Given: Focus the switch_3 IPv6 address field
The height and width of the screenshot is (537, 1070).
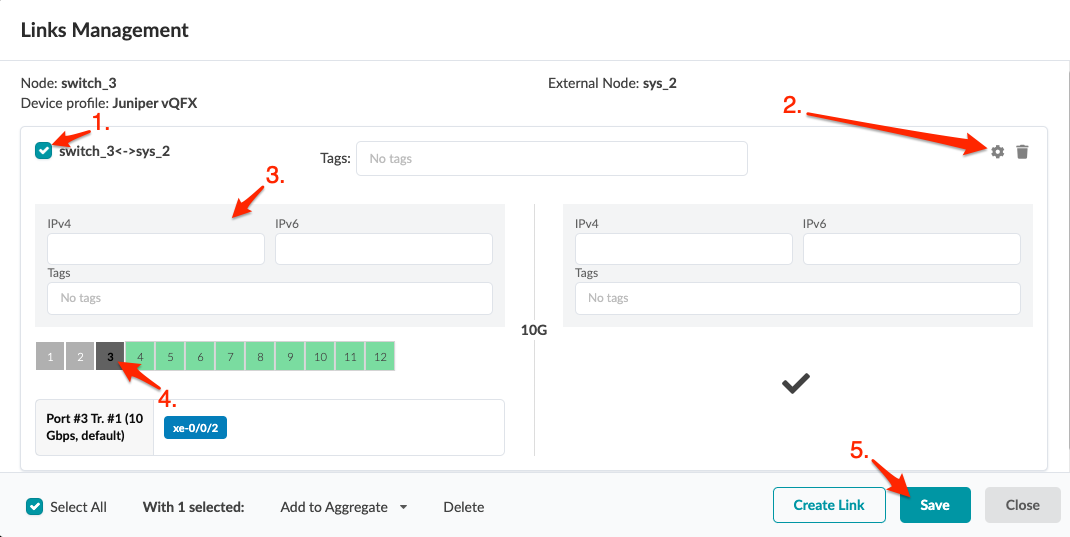Looking at the screenshot, I should tap(384, 249).
